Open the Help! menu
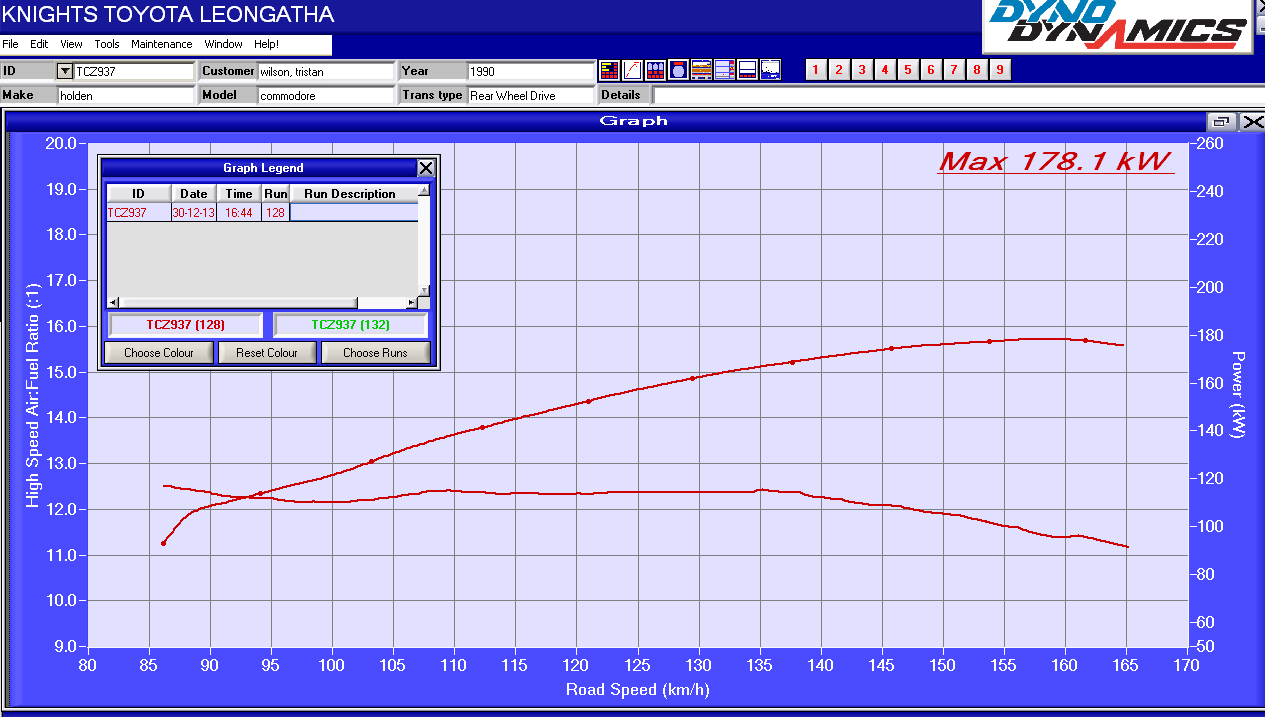The width and height of the screenshot is (1265, 717). point(266,44)
